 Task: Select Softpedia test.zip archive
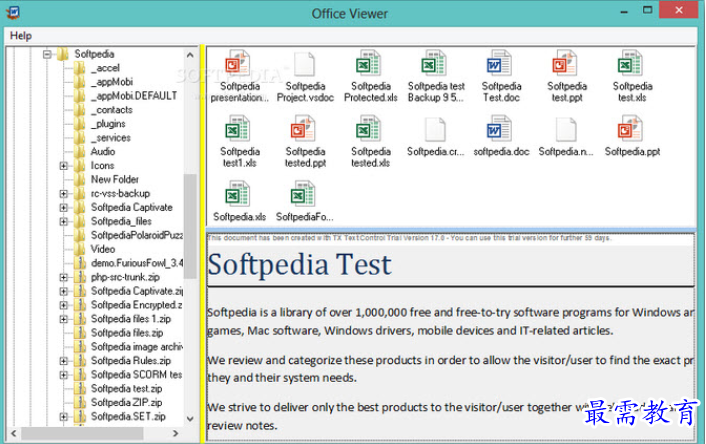[127, 389]
